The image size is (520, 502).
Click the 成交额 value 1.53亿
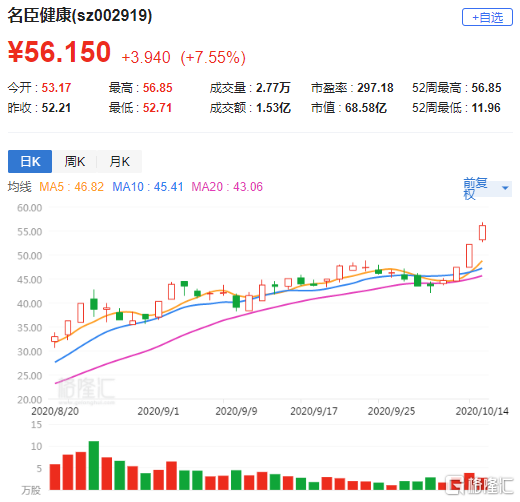(x=273, y=108)
